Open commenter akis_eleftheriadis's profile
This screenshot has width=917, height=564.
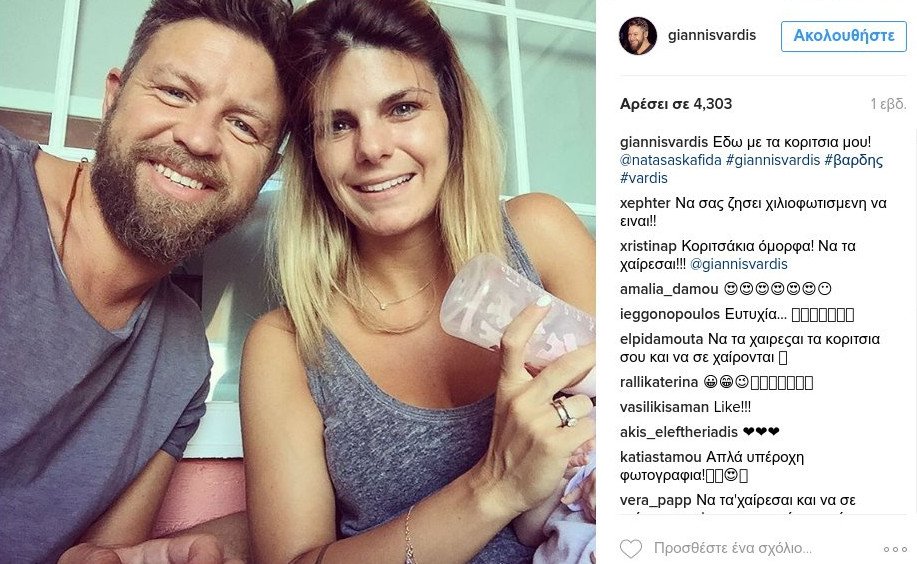[x=678, y=432]
